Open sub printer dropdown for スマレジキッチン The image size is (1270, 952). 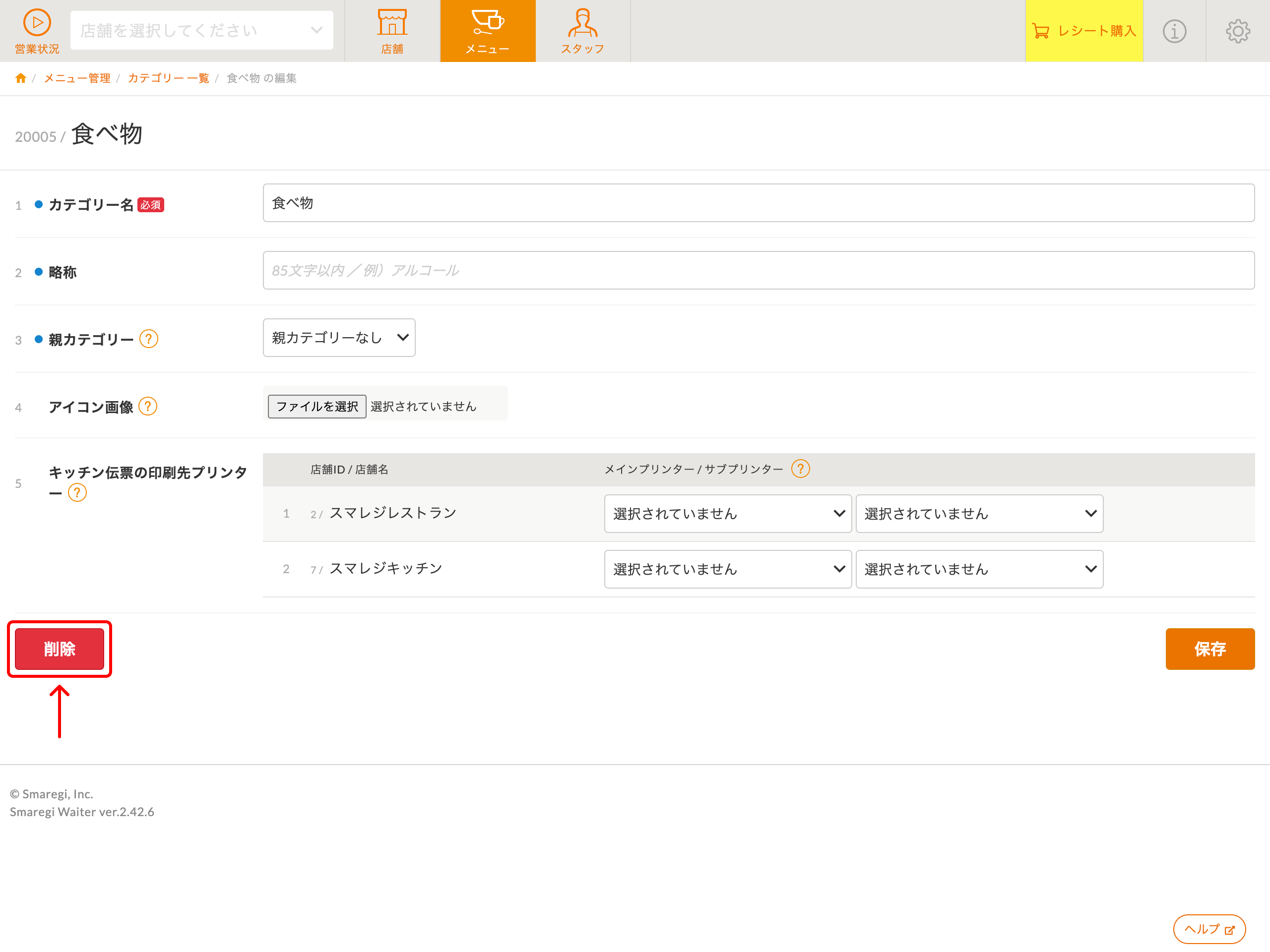point(979,569)
